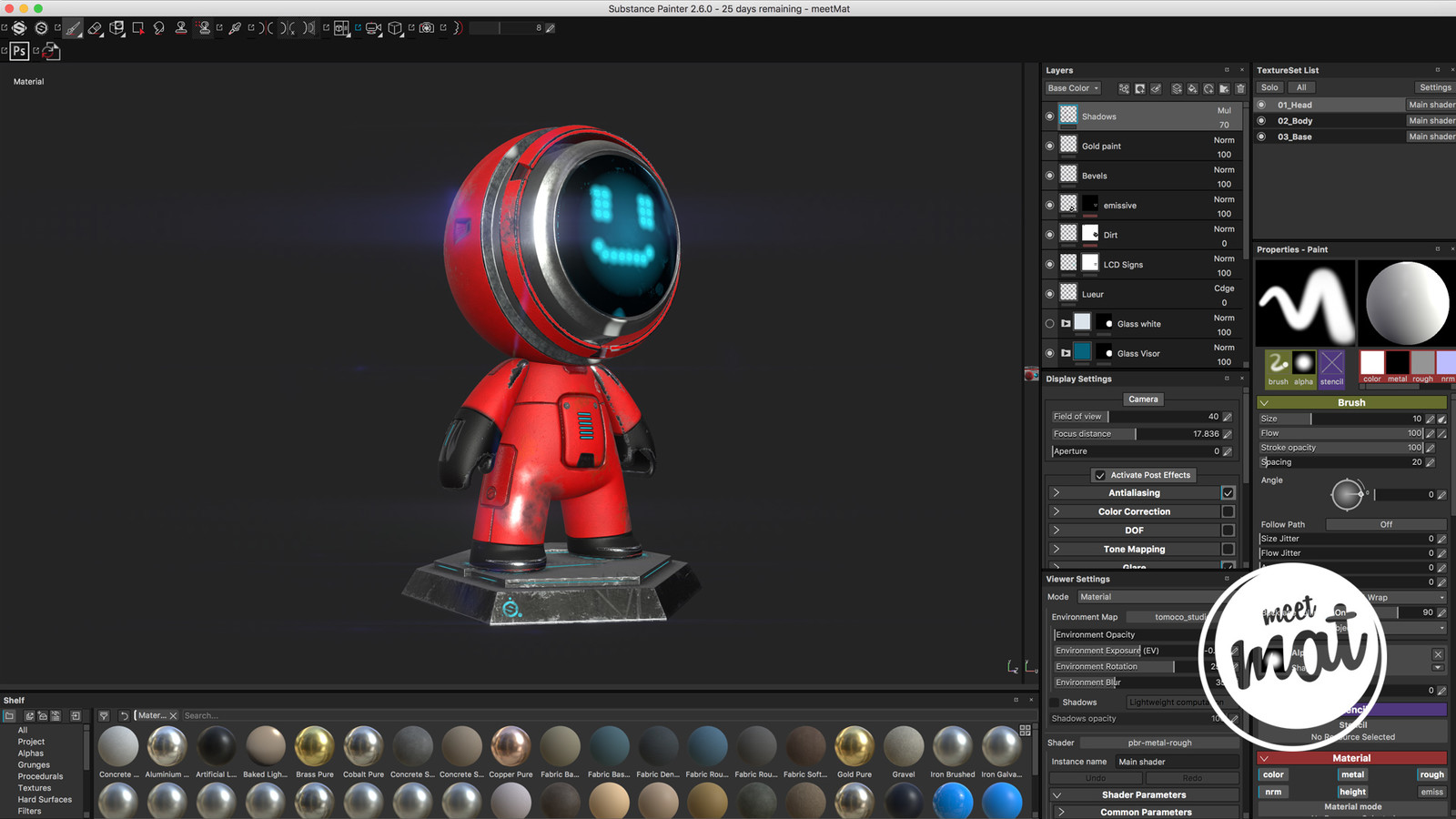Disable the Antialiasing checkbox
The height and width of the screenshot is (819, 1456).
[1228, 493]
